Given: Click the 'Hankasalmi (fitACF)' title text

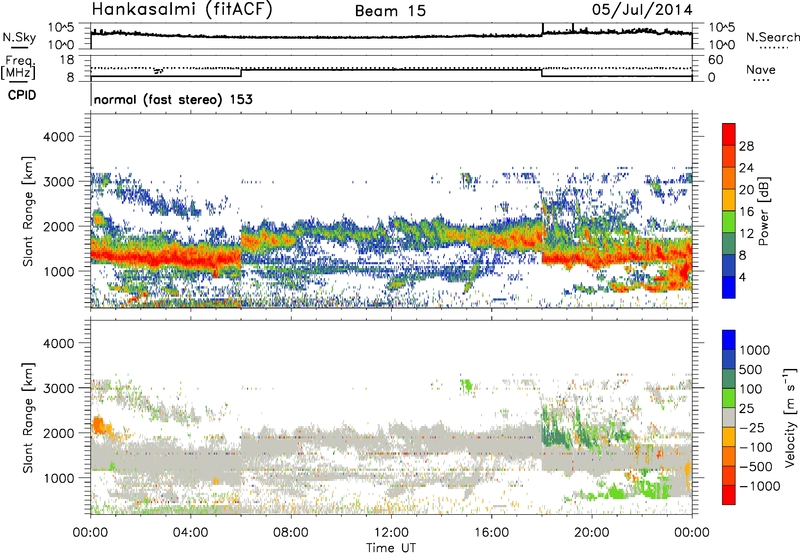Looking at the screenshot, I should (182, 9).
